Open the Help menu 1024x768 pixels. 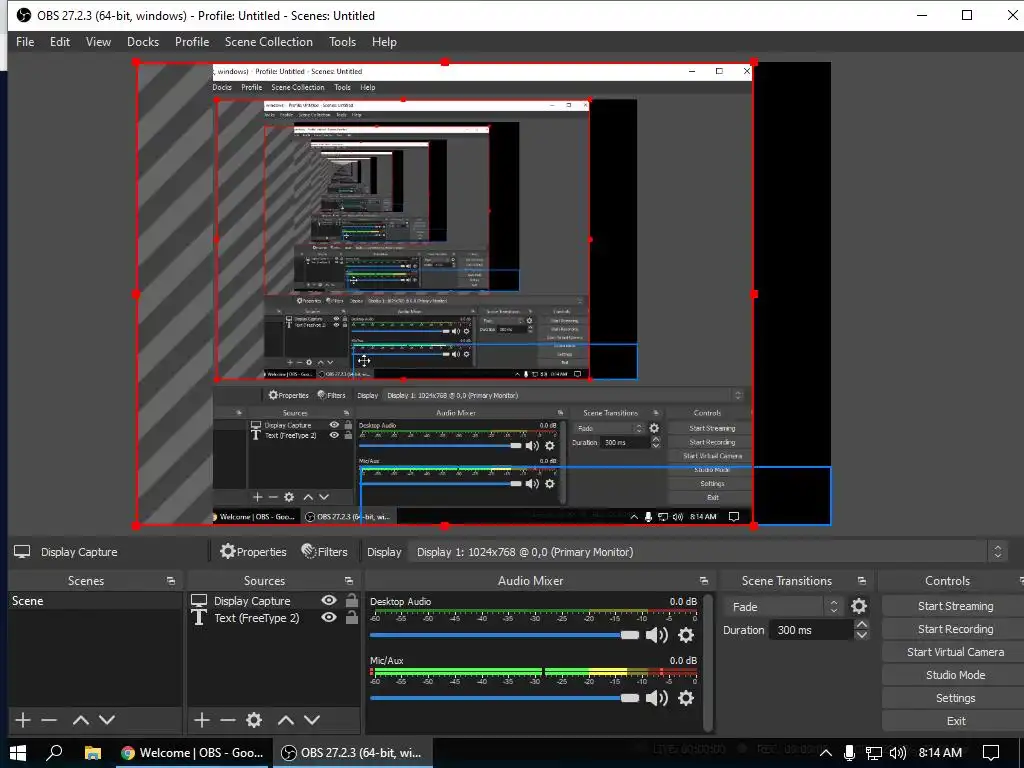(384, 42)
